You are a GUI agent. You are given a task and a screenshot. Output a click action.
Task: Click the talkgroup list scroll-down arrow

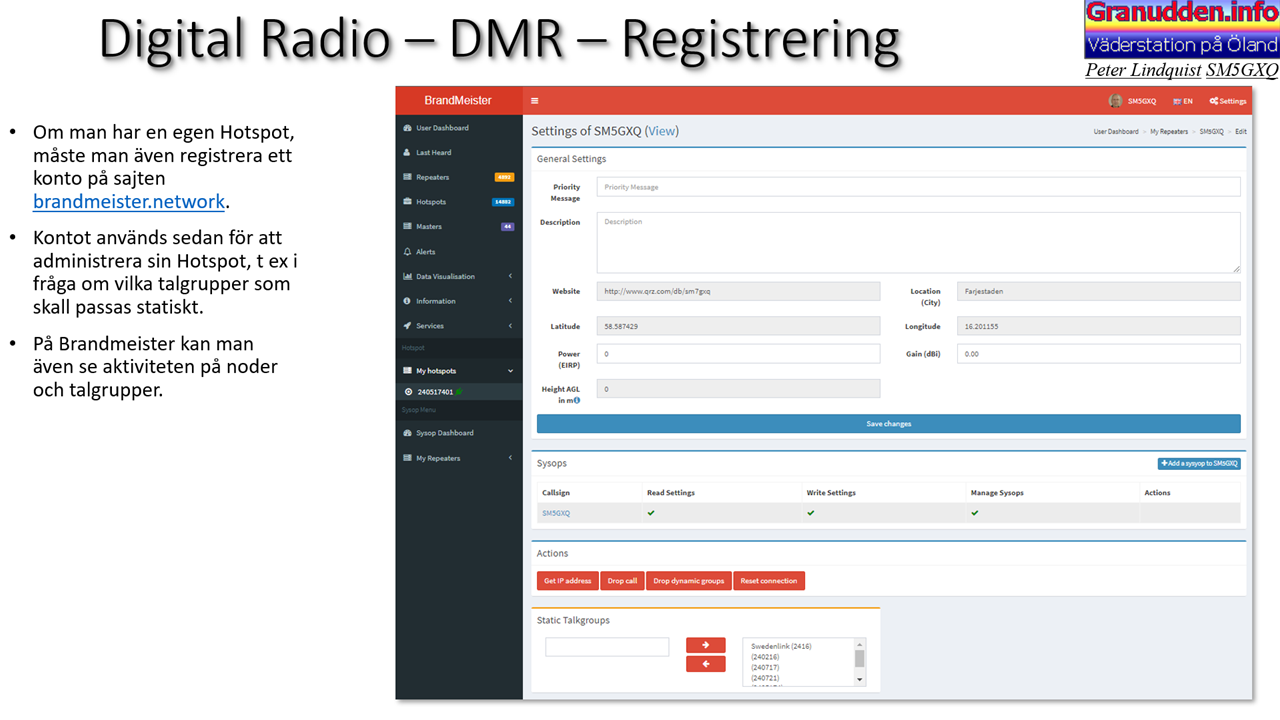(859, 680)
